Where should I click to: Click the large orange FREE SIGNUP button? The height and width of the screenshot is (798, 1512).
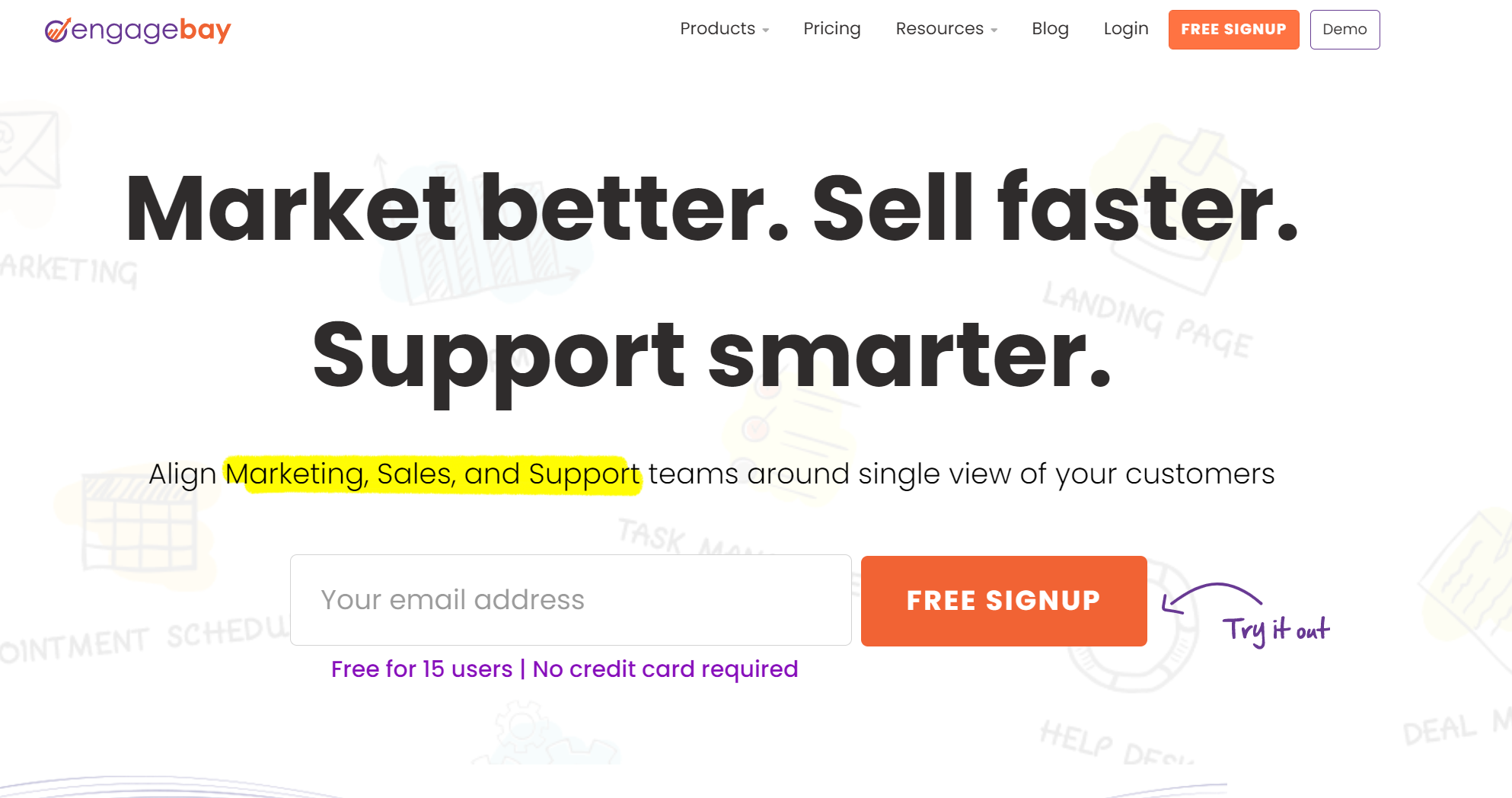coord(1003,601)
